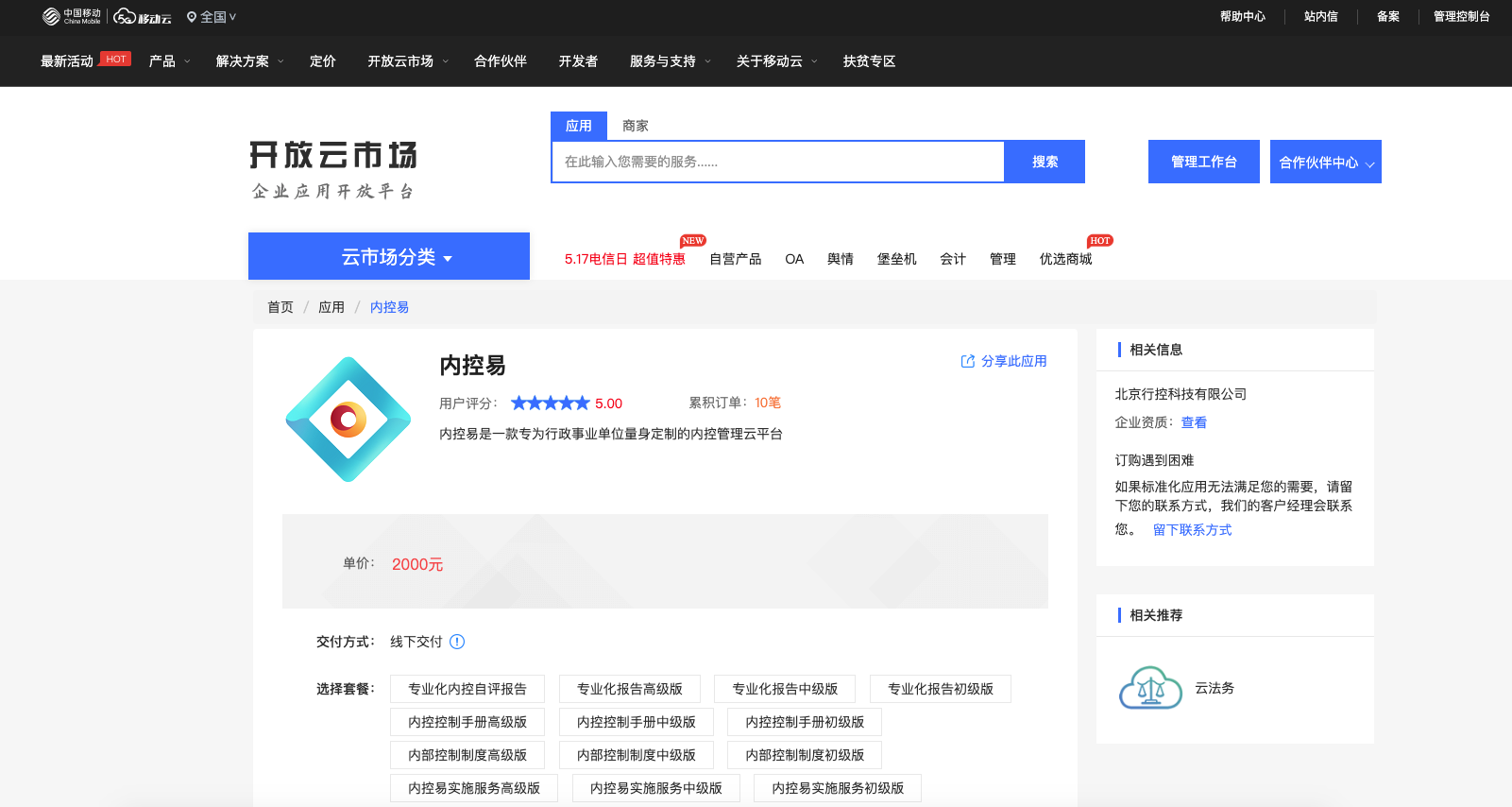Click the share icon beside 分享此应用
Viewport: 1512px width, 807px height.
pos(968,361)
